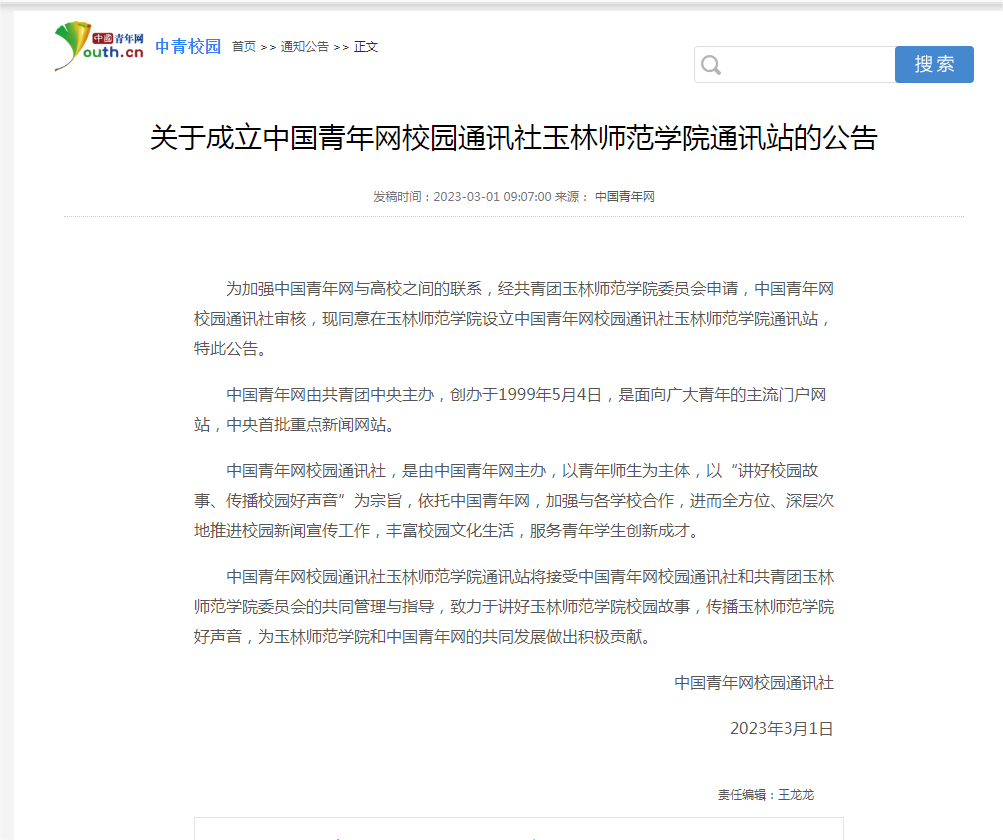Click the paragraph about 共同管理与指导

(x=513, y=606)
